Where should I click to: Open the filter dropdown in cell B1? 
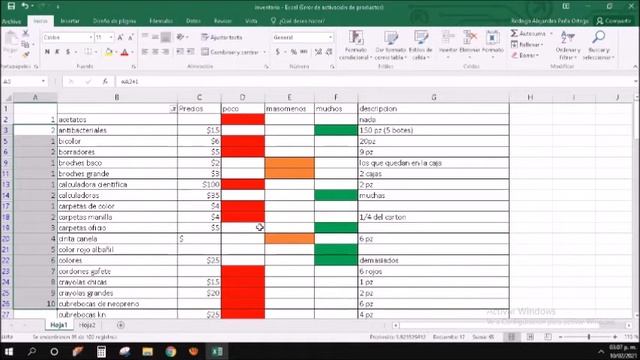pos(173,109)
